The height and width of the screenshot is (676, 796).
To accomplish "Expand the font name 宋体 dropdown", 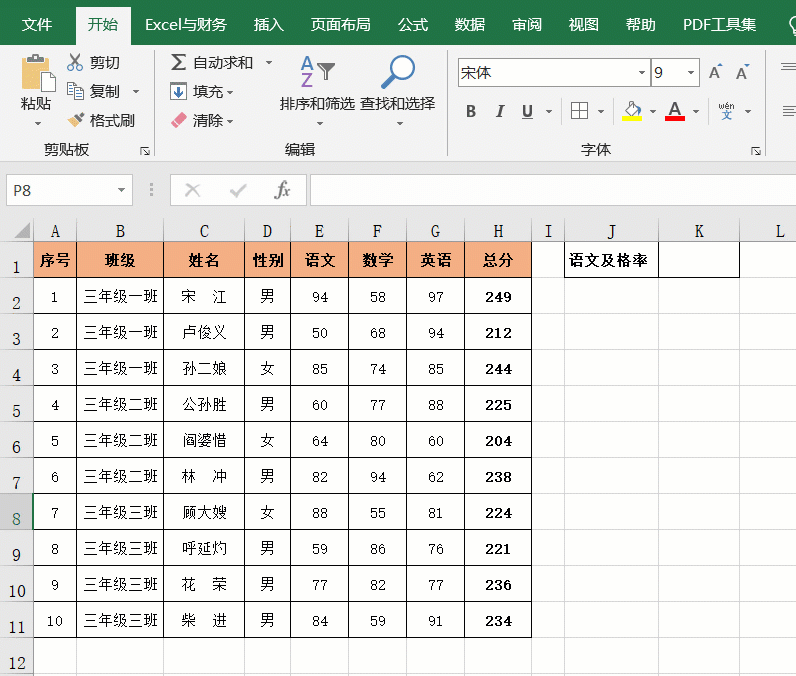I will tap(641, 73).
